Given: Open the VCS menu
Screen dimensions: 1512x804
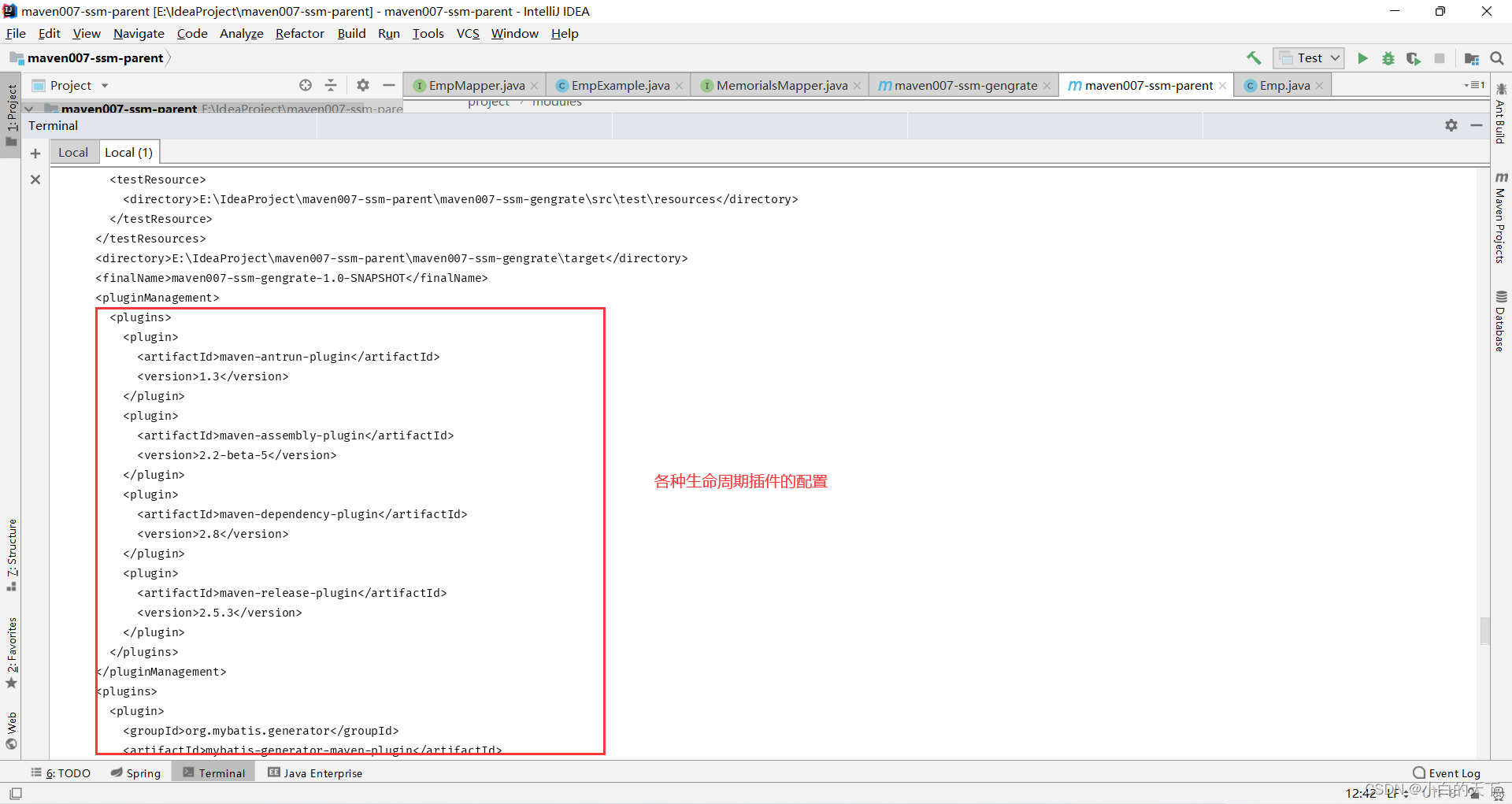Looking at the screenshot, I should (x=468, y=33).
